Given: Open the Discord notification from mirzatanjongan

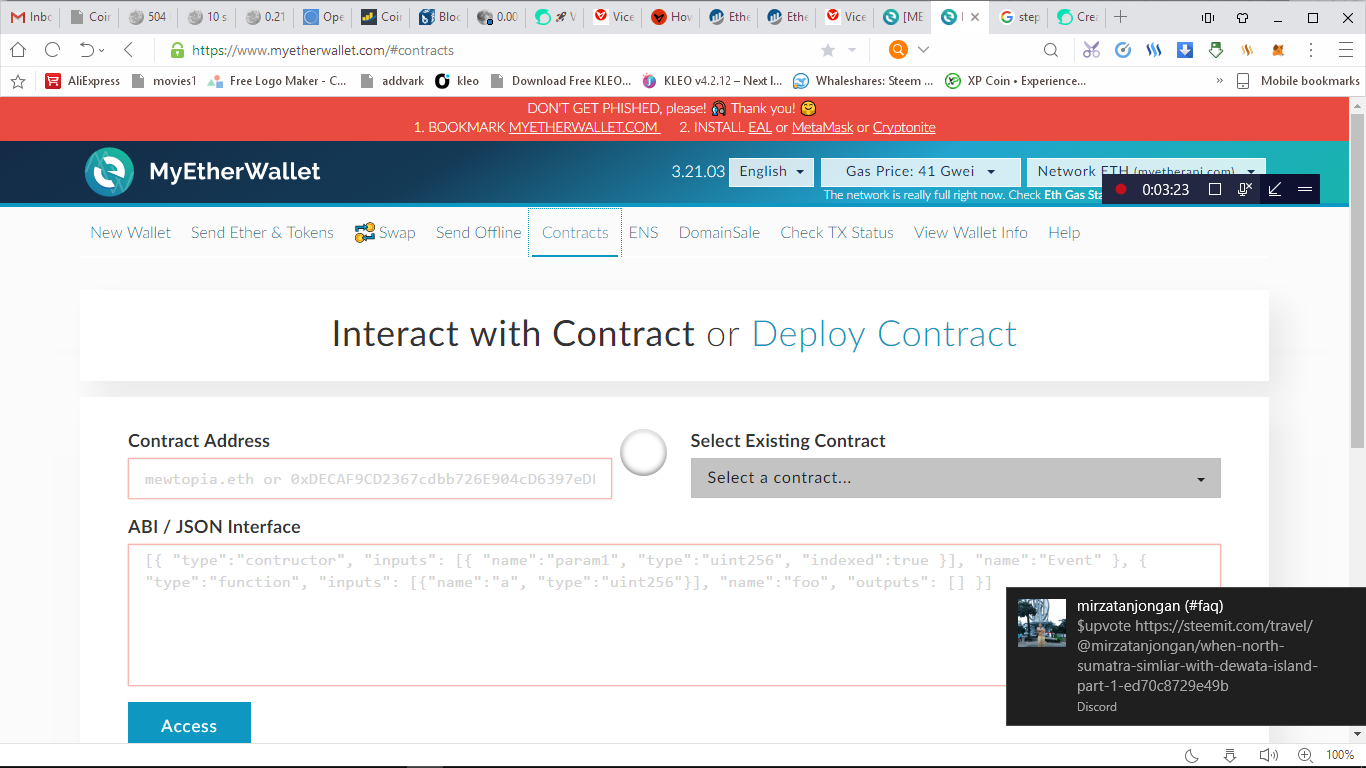Looking at the screenshot, I should pos(1186,656).
